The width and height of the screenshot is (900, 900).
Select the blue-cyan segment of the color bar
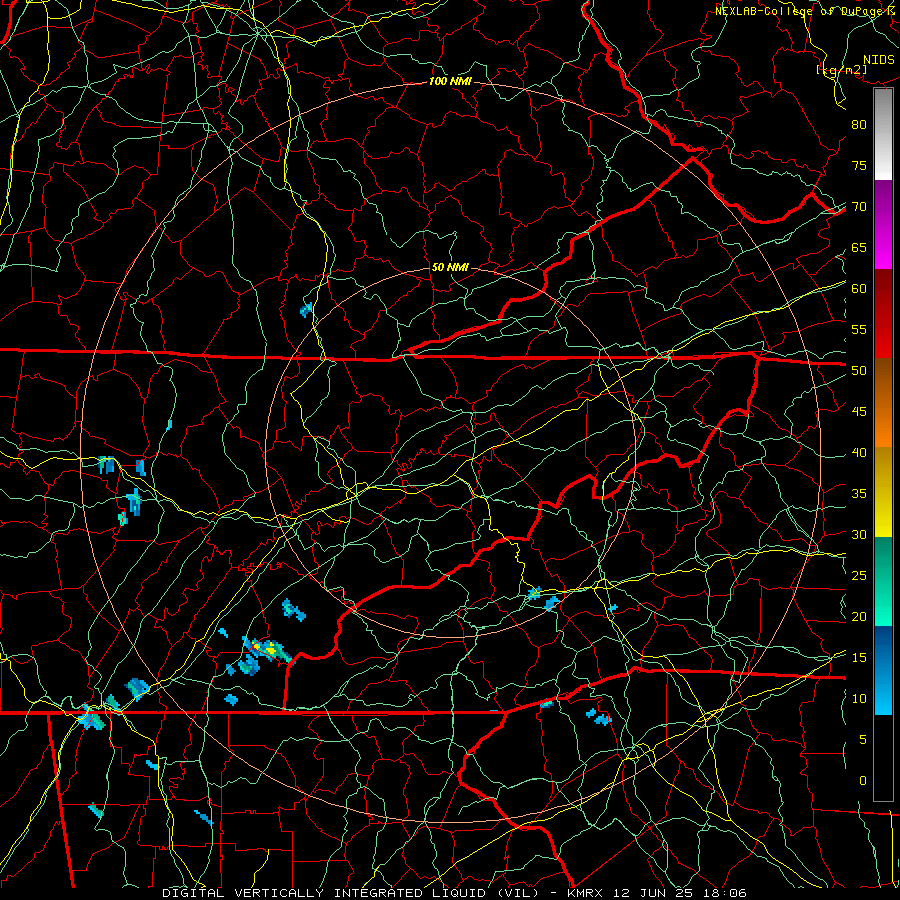tap(883, 670)
